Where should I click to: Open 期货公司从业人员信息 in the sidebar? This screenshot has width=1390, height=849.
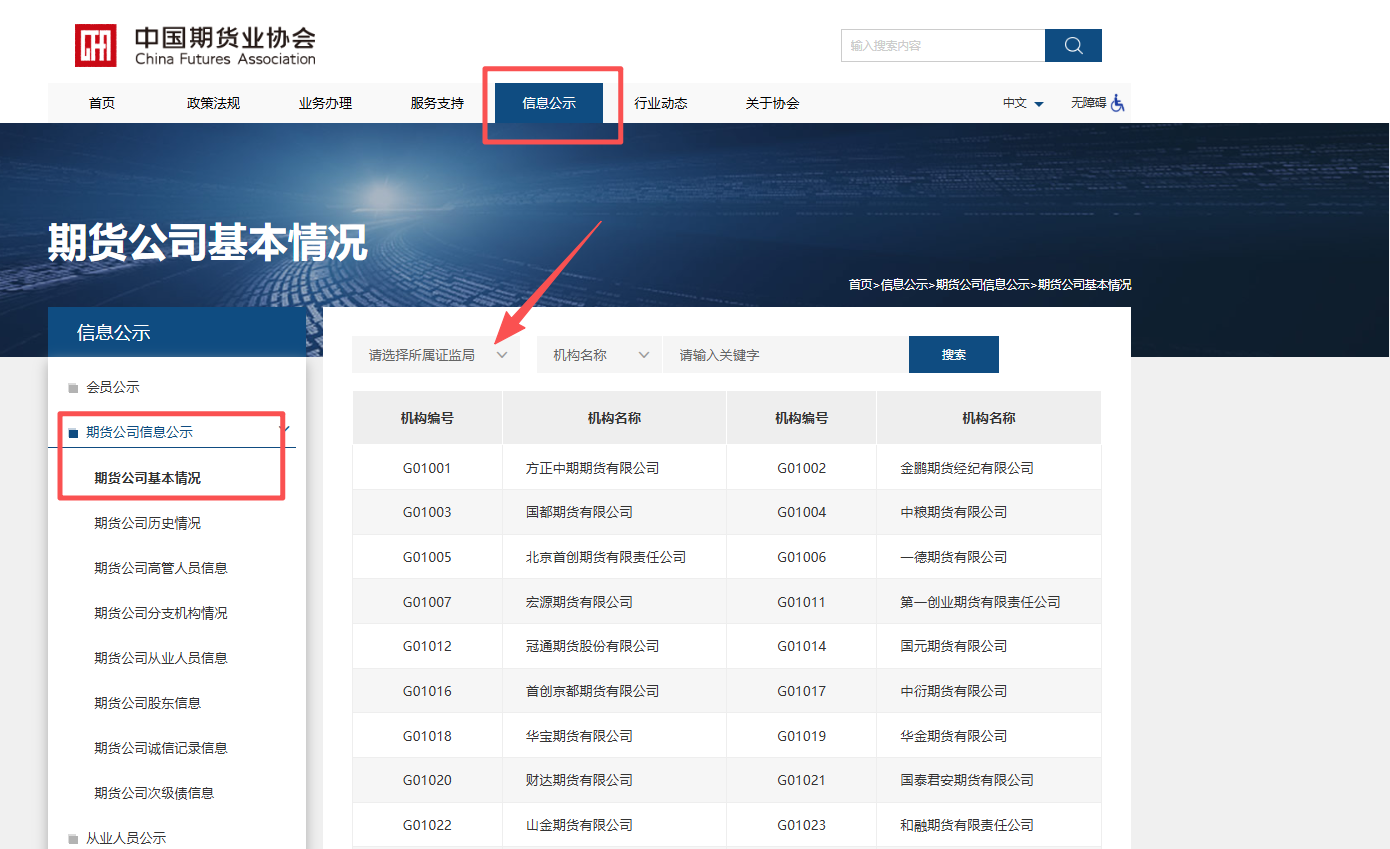tap(161, 658)
